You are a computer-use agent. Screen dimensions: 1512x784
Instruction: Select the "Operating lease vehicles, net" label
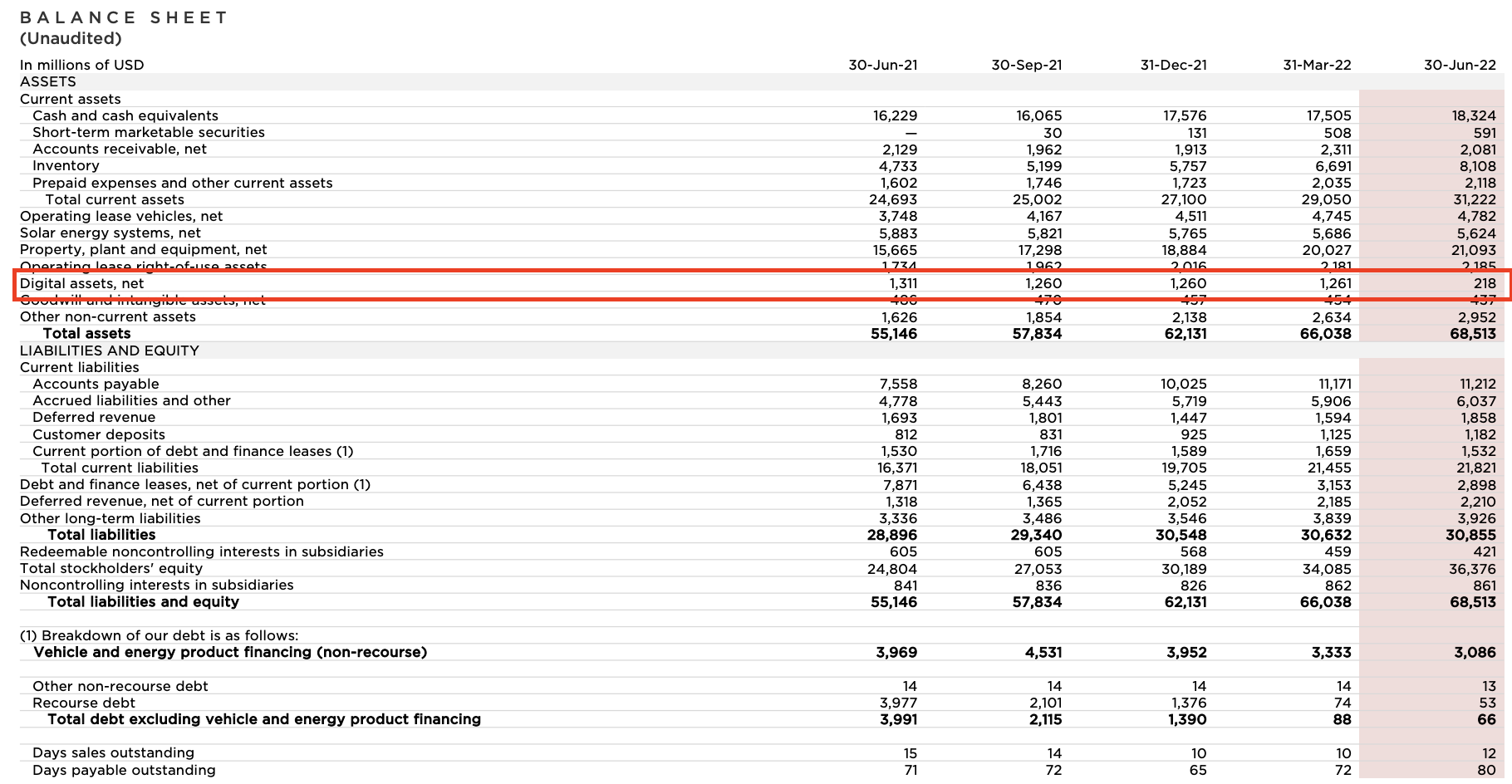point(121,216)
